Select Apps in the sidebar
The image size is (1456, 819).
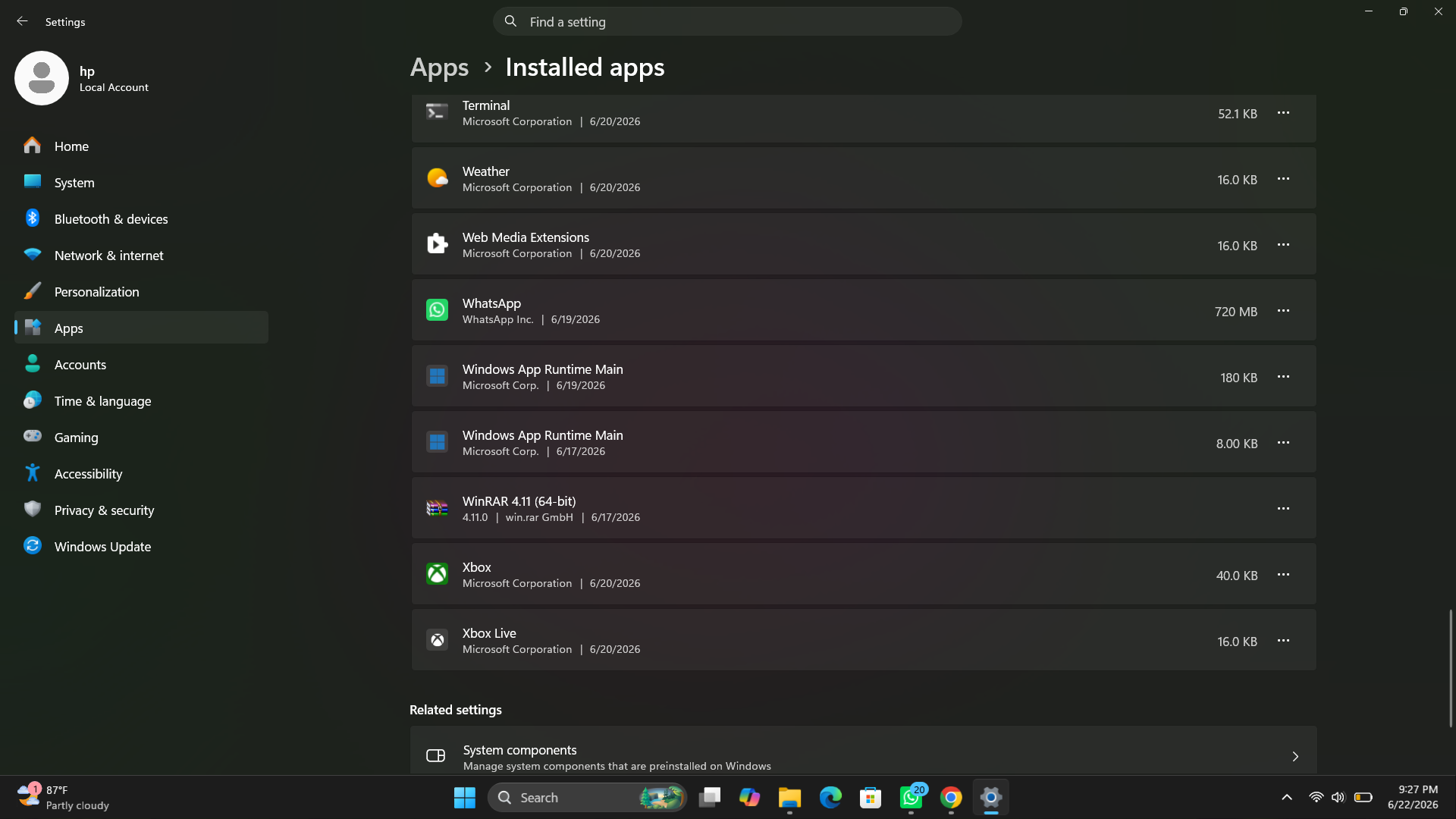click(141, 328)
